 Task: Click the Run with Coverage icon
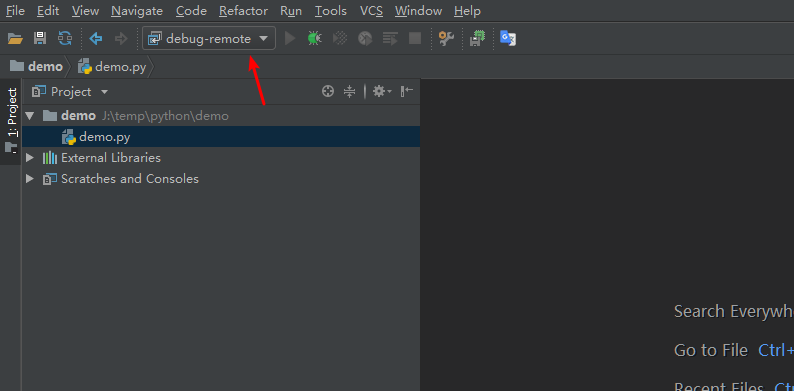click(340, 38)
